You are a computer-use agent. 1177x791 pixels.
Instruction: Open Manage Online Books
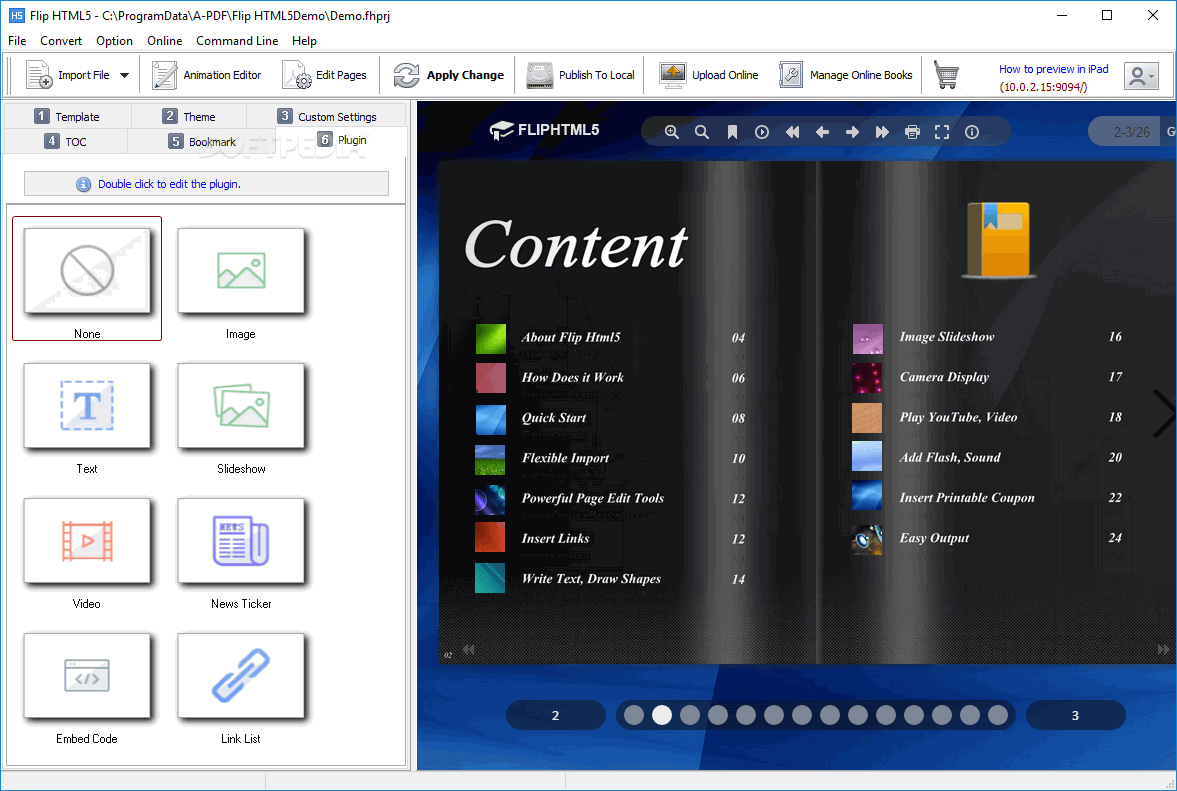[x=845, y=75]
